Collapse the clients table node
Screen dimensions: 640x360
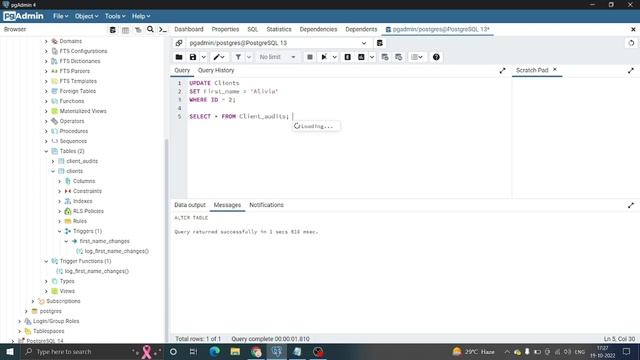[53, 171]
